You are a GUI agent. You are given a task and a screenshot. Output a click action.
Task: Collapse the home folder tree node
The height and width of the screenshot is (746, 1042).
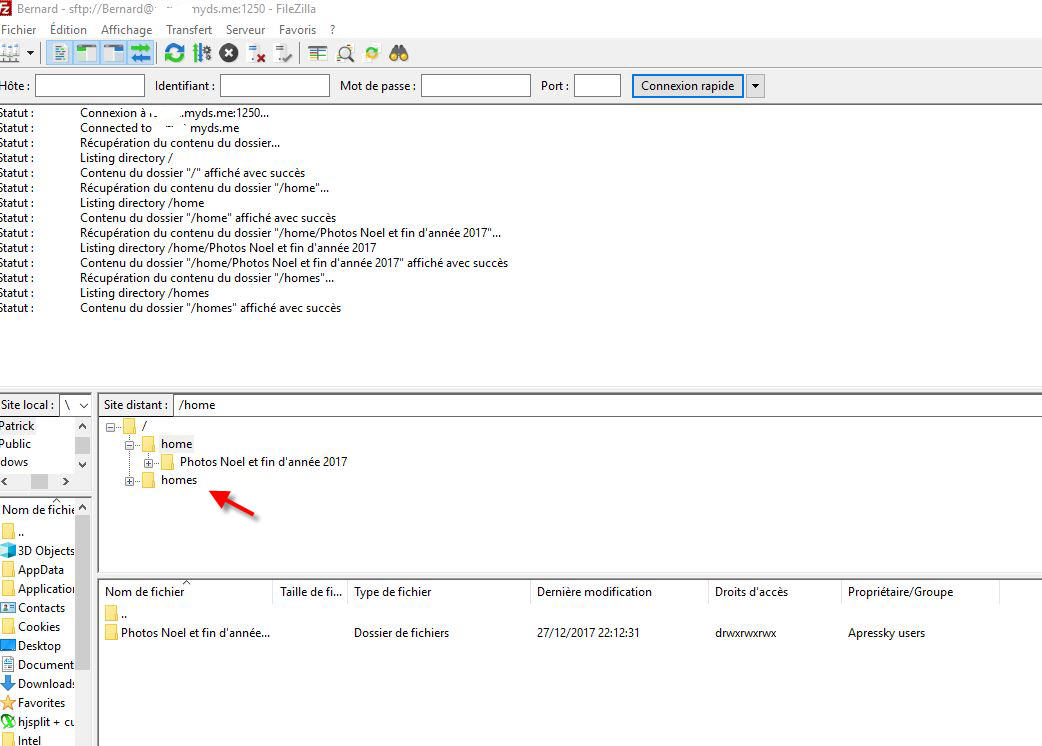[130, 444]
